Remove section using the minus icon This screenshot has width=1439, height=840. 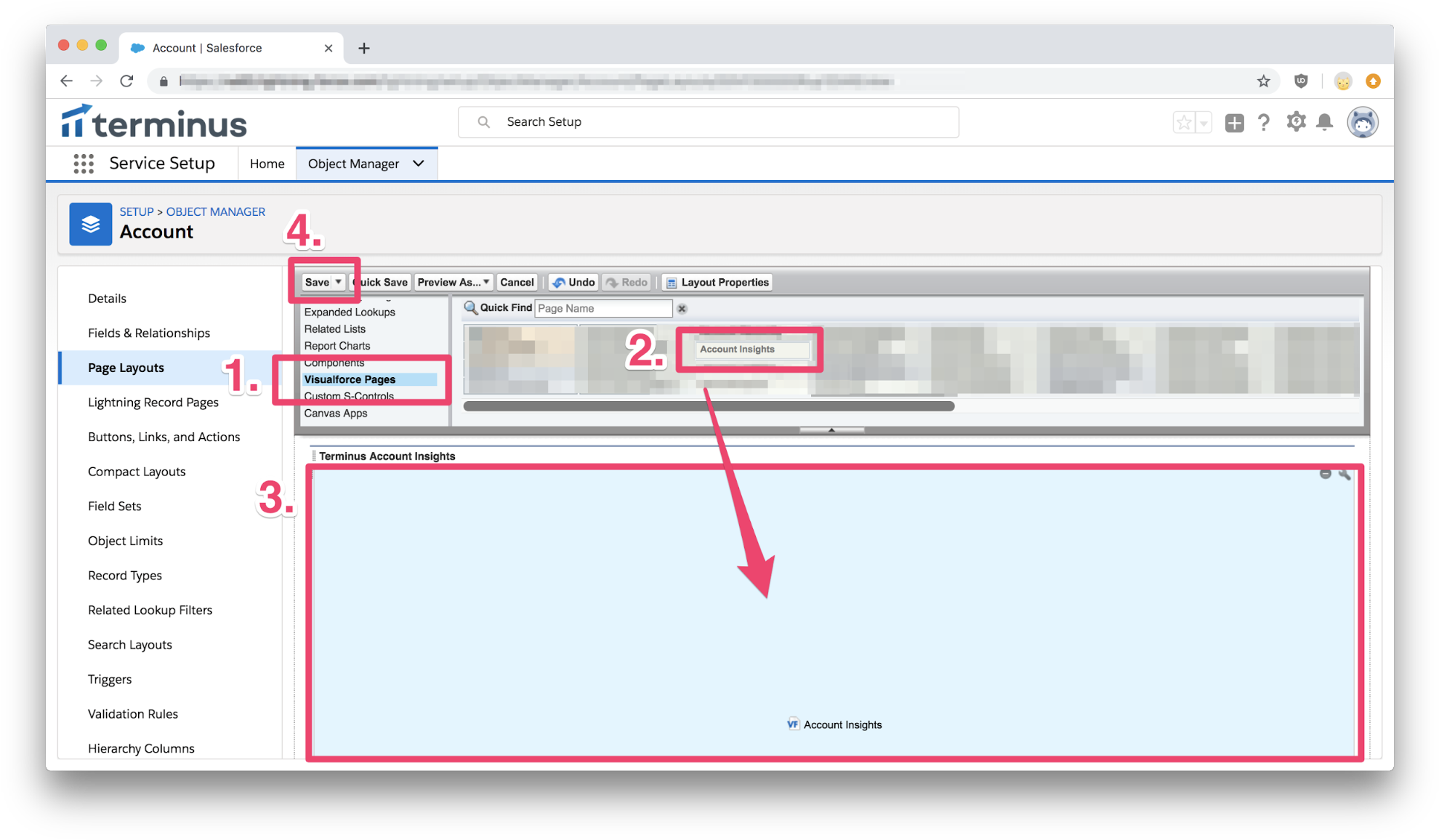(1325, 474)
